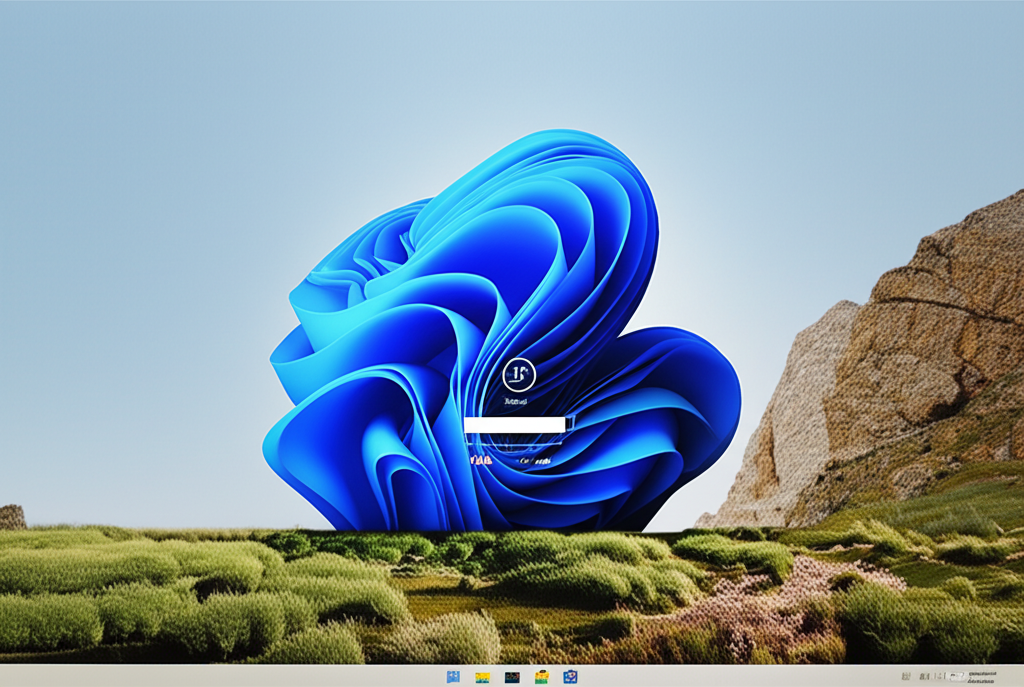Click the faint outlined box under the password field
Image resolution: width=1024 pixels, height=687 pixels.
(x=517, y=443)
